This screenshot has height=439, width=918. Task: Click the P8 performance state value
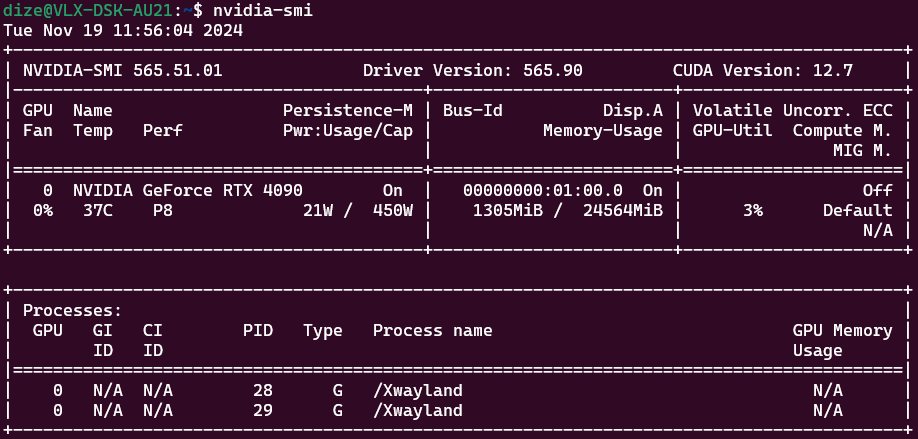coord(162,211)
